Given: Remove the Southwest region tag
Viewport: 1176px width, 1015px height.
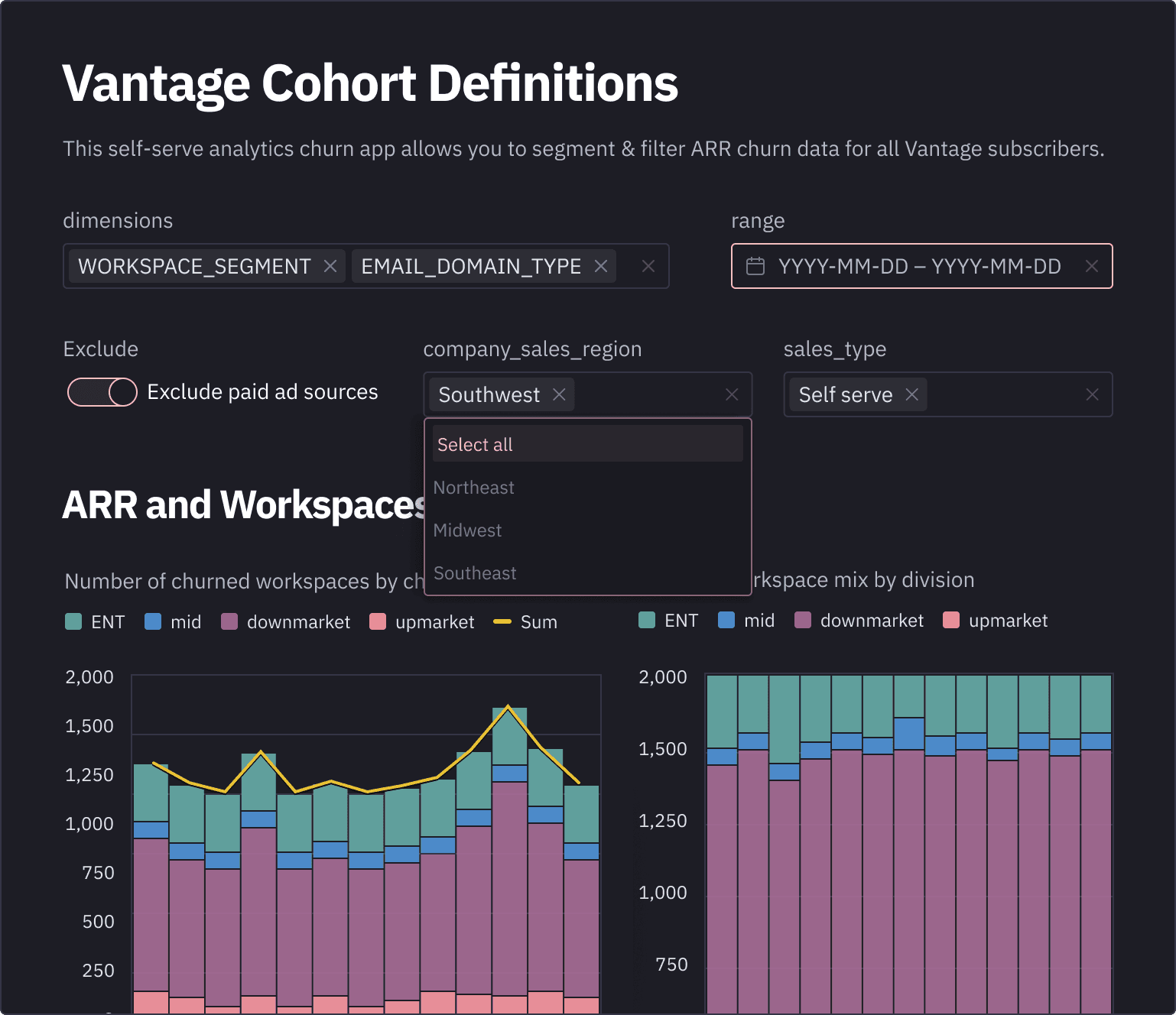Looking at the screenshot, I should coord(559,394).
